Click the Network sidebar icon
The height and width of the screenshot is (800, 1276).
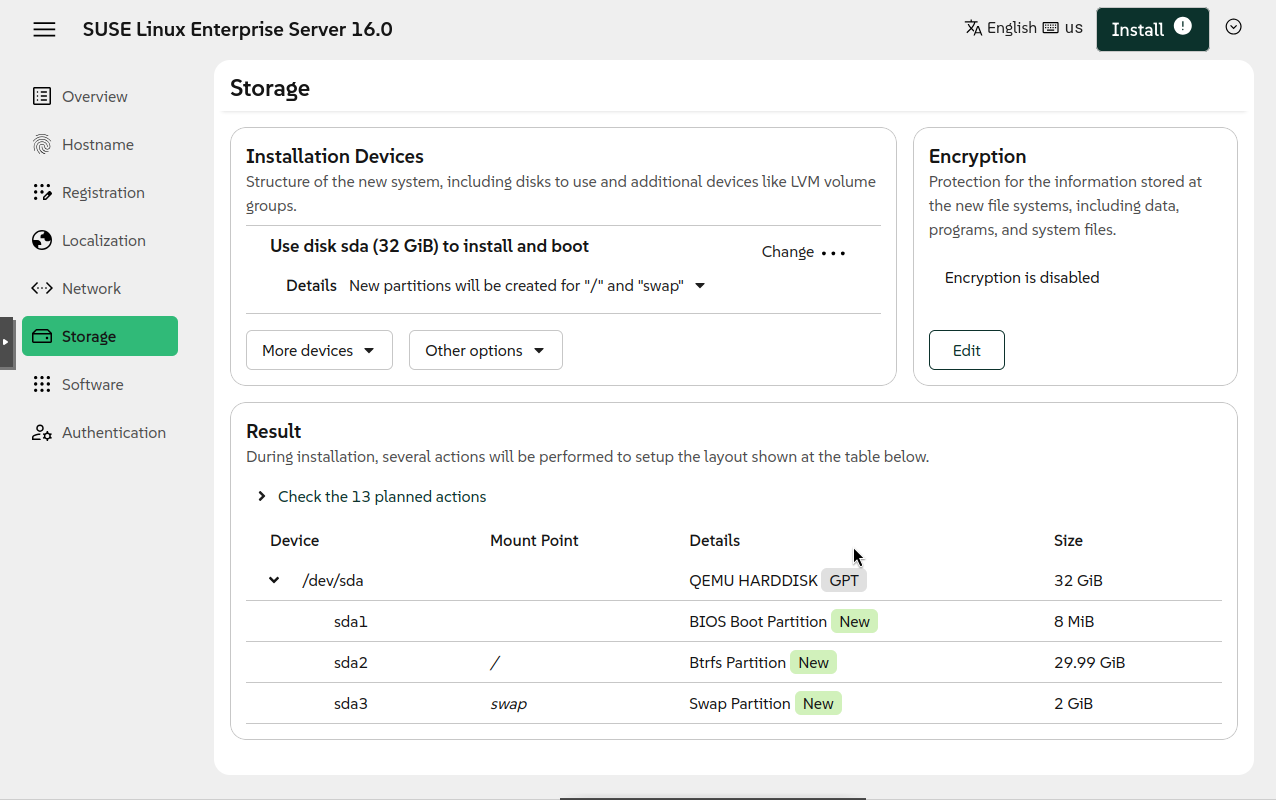(x=42, y=288)
